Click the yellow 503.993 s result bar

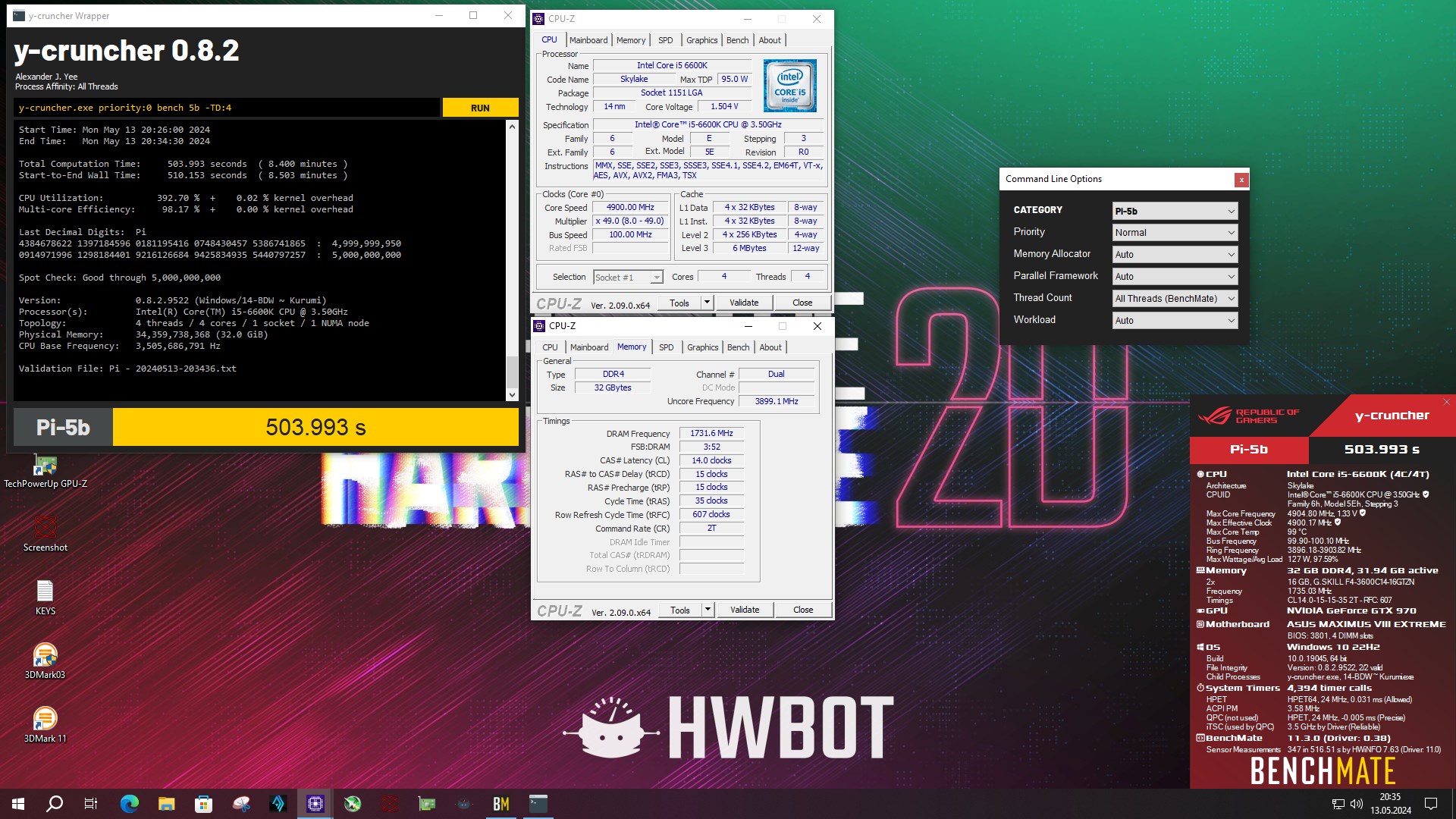(315, 428)
